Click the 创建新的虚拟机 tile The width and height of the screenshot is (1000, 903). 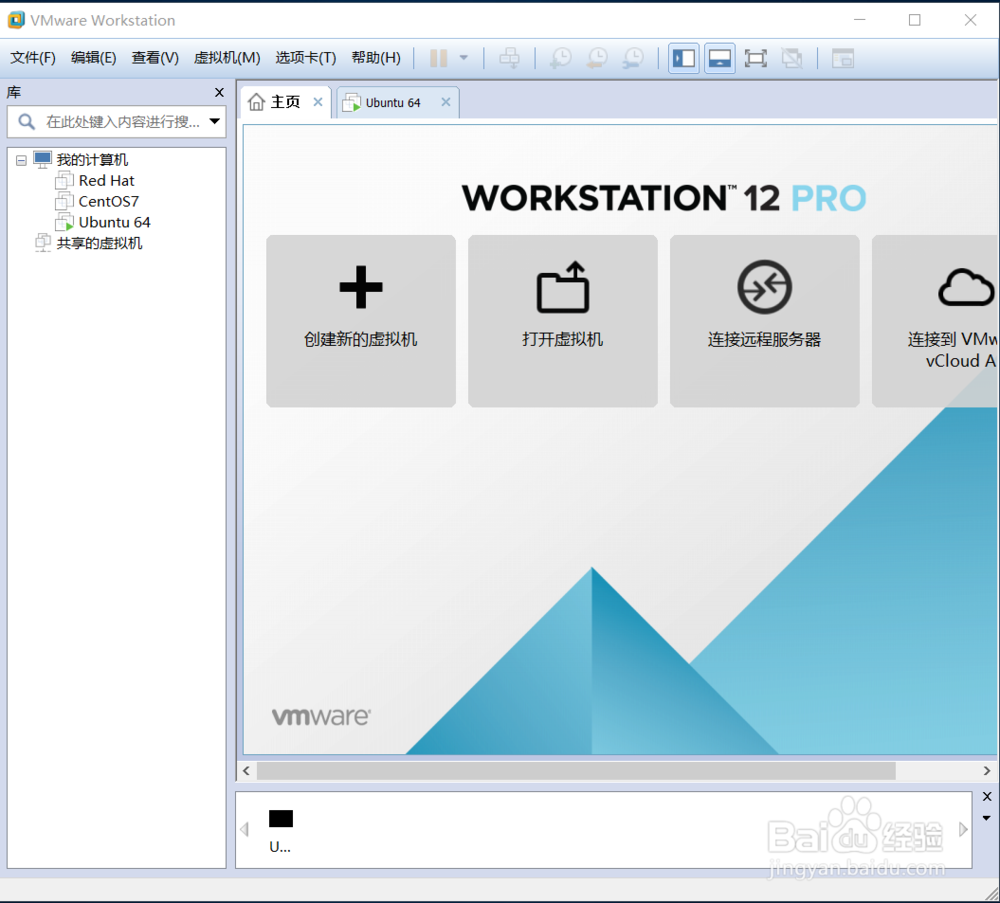pos(361,321)
